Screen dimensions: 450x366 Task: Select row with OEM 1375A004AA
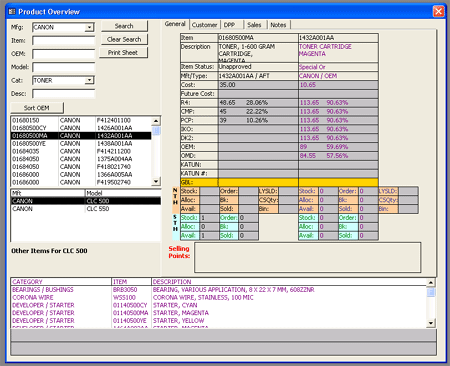pyautogui.click(x=81, y=159)
